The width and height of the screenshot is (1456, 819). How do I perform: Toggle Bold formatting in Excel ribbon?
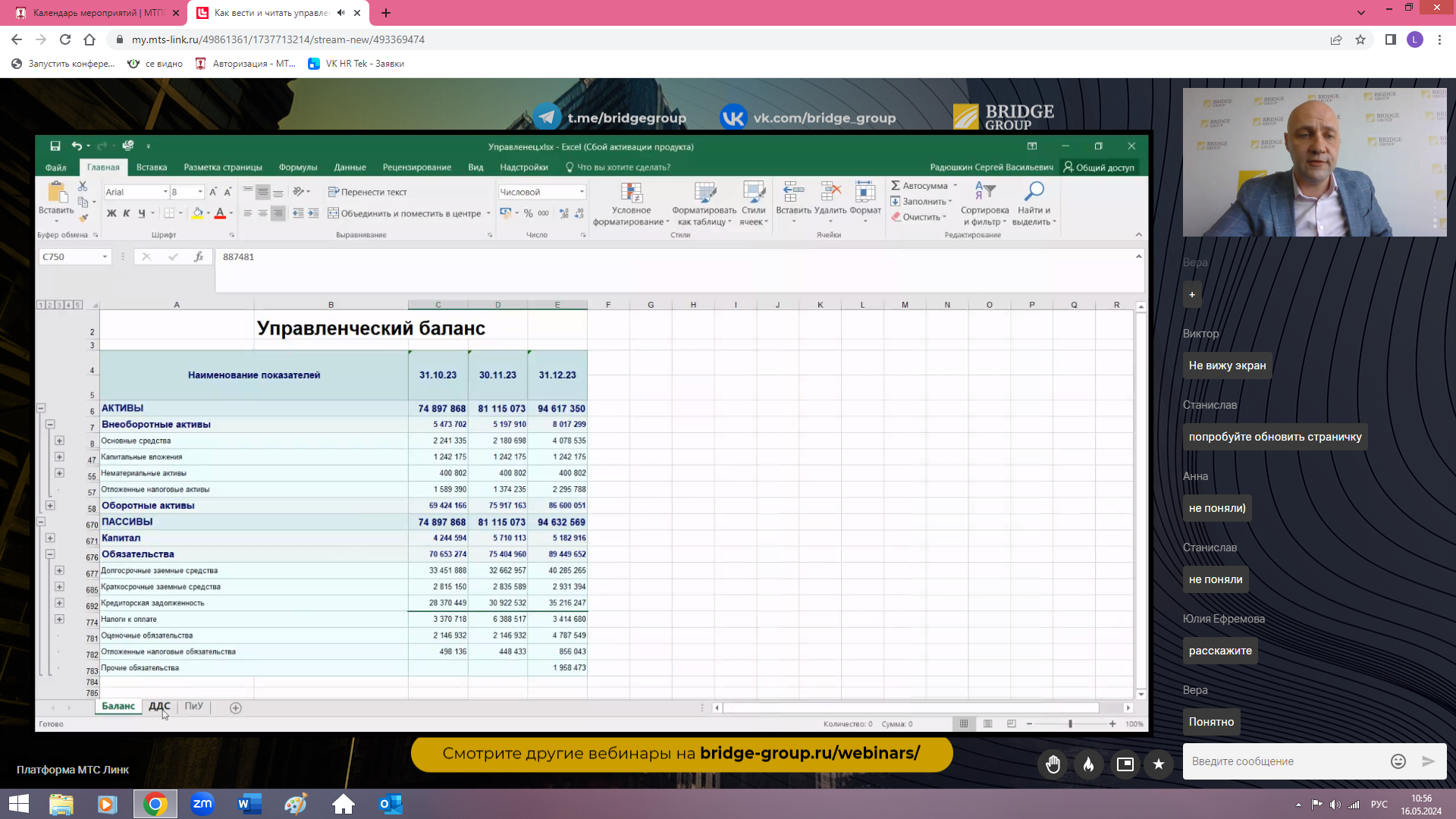111,214
